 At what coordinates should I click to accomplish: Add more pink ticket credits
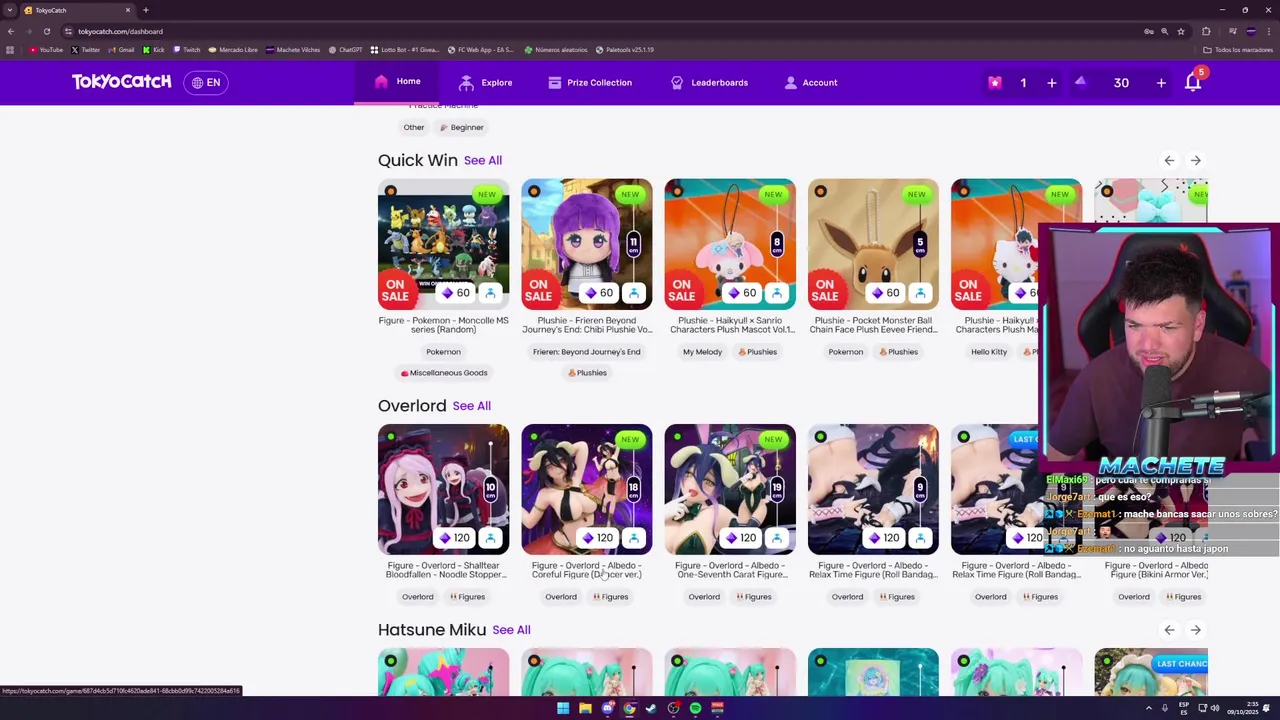(1052, 83)
